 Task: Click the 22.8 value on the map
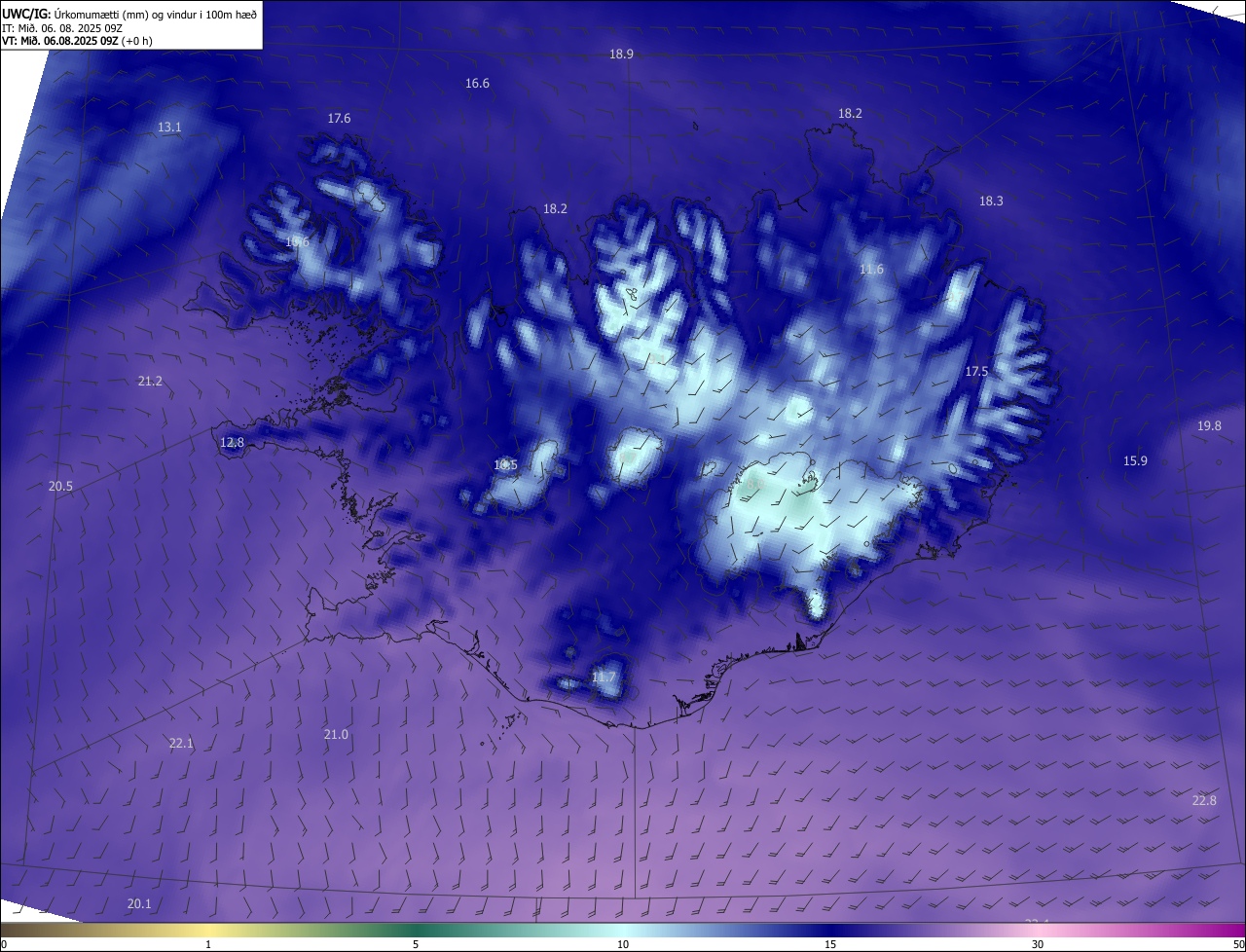(1204, 800)
